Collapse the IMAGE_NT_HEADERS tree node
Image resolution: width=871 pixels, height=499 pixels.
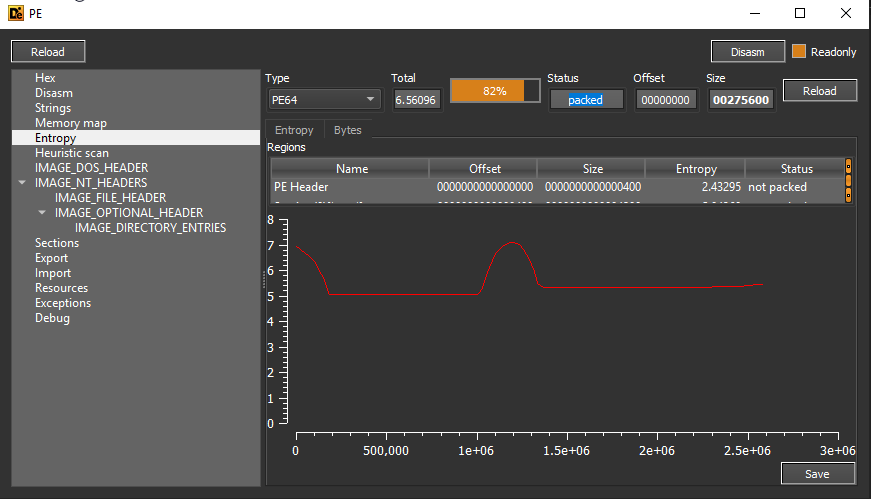pos(22,182)
